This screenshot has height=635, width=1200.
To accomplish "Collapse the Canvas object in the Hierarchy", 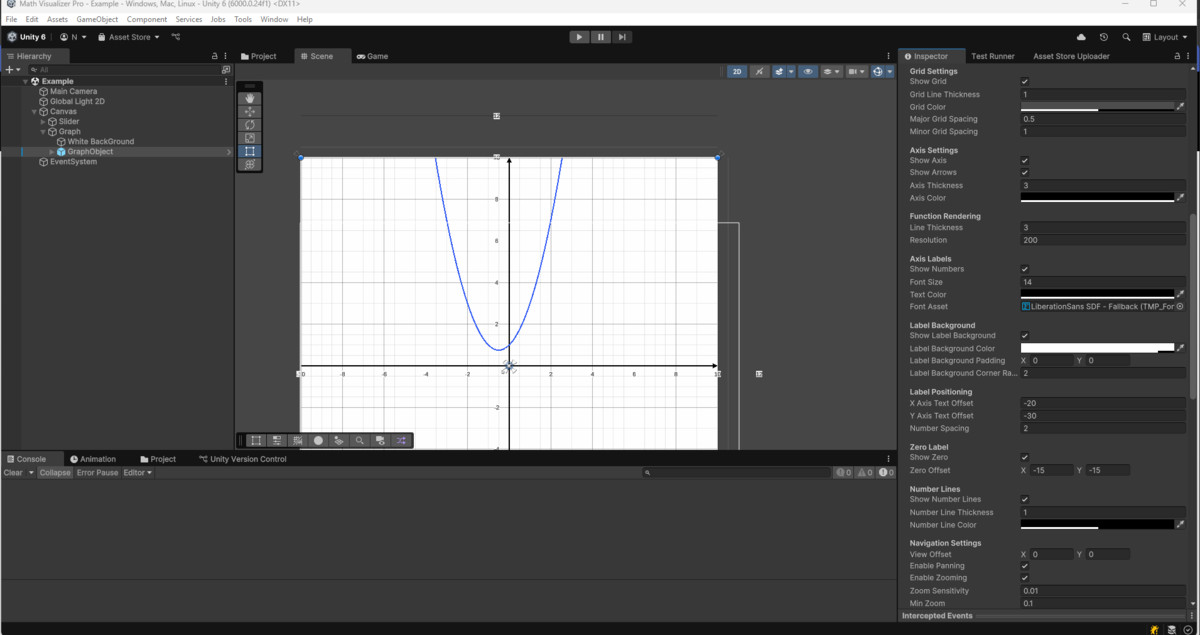I will point(34,112).
